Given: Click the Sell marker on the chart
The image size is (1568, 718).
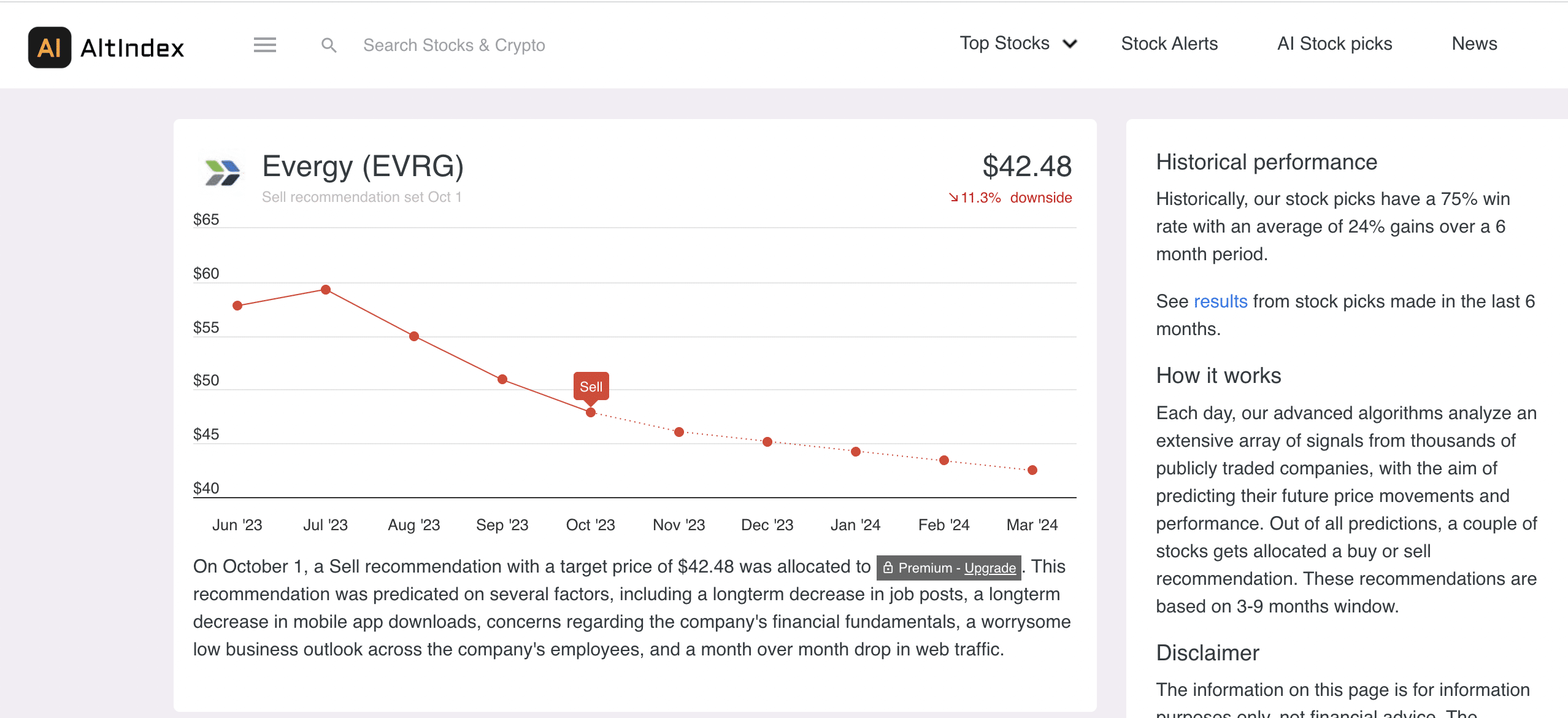Looking at the screenshot, I should (591, 387).
